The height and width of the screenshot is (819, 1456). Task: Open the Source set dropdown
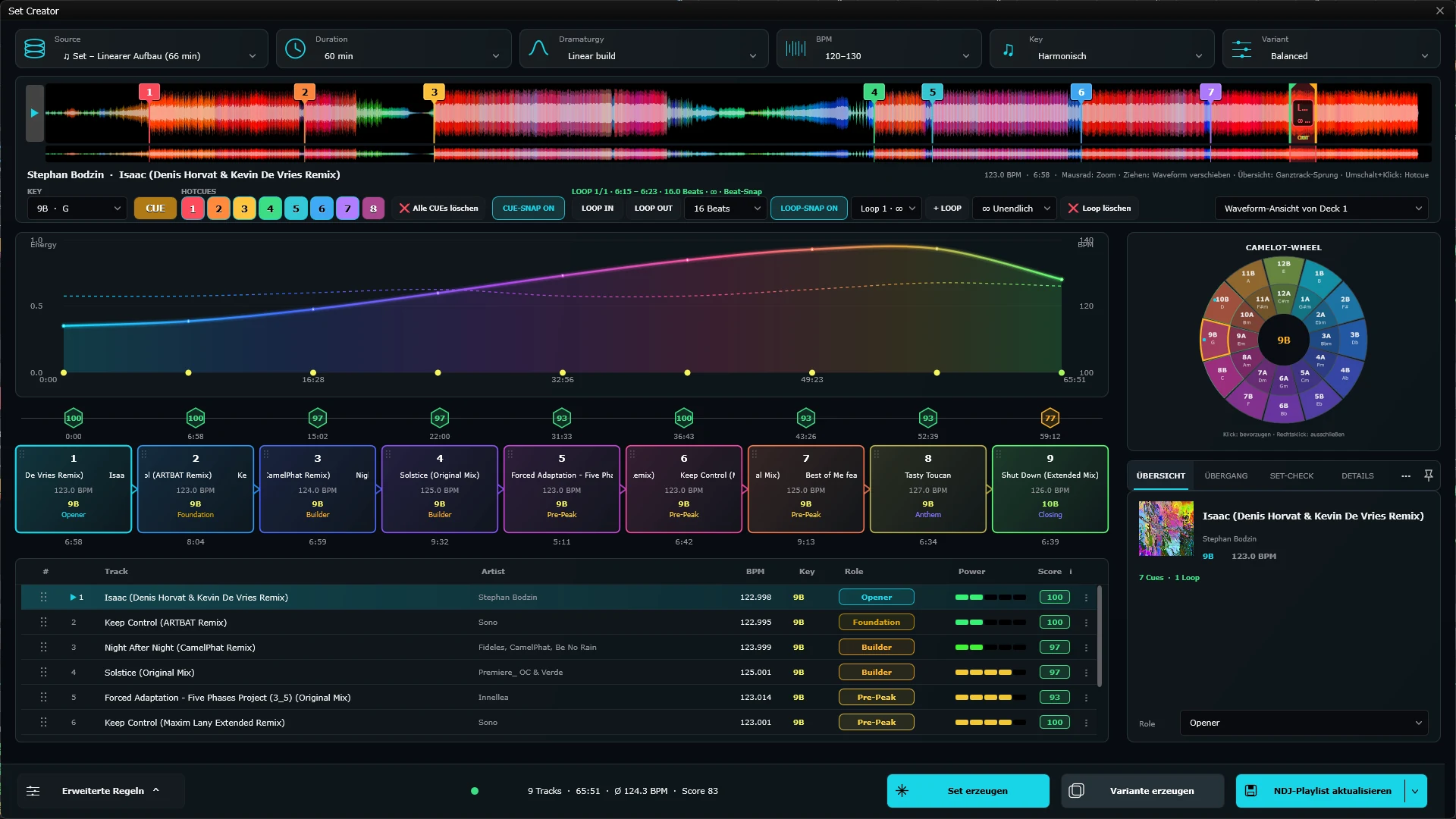tap(142, 49)
